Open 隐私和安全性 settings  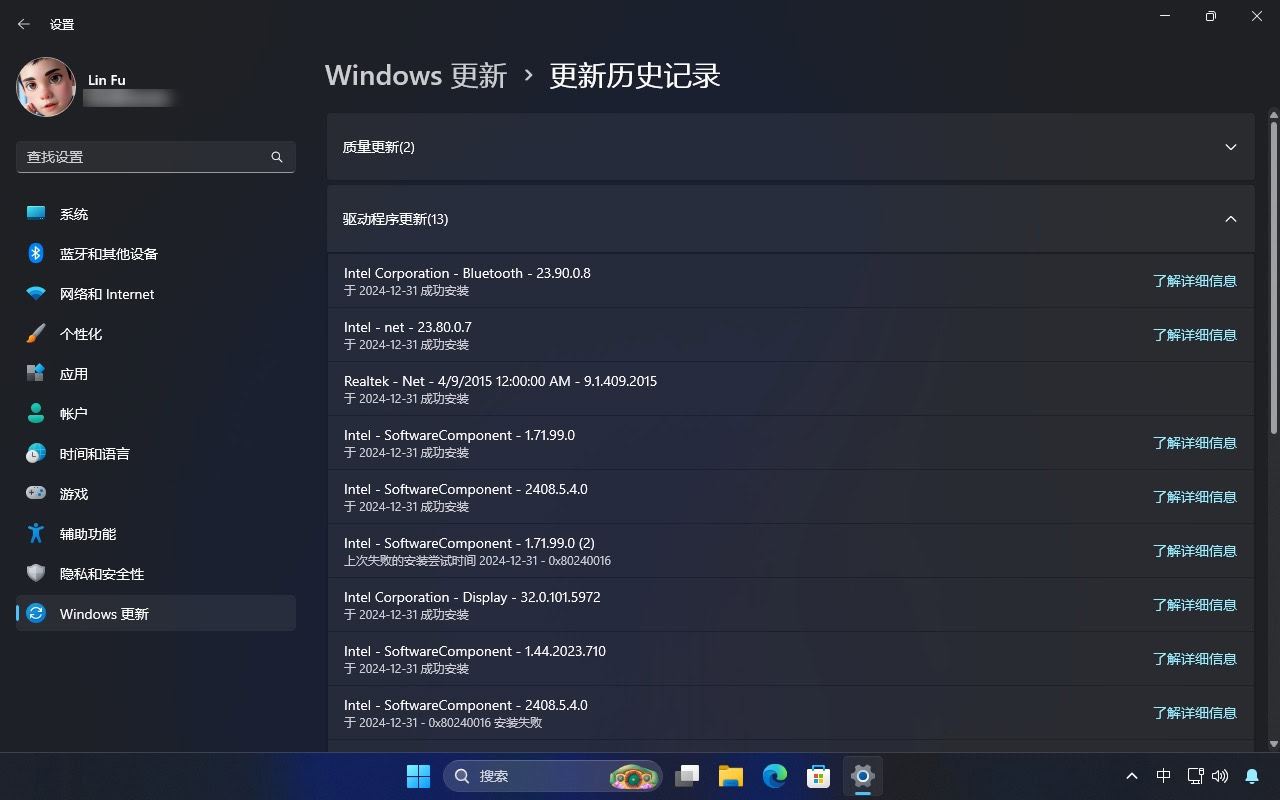pos(156,574)
